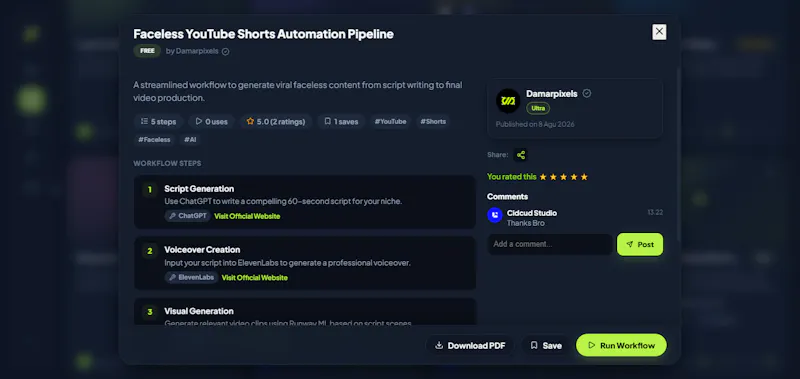Select the Visual Generation step heading
800x379 pixels.
[x=199, y=311]
